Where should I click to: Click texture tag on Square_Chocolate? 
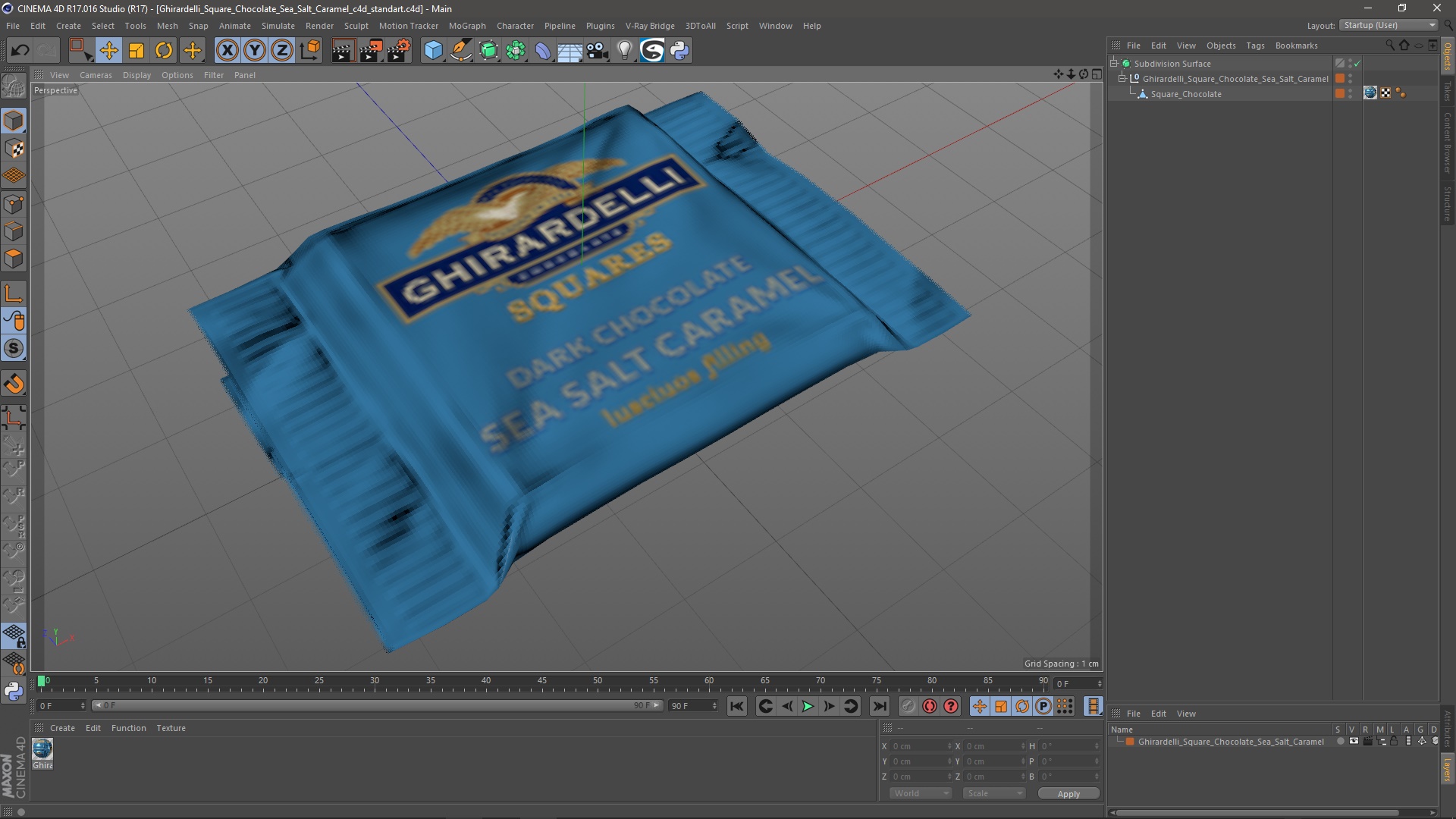[1370, 93]
